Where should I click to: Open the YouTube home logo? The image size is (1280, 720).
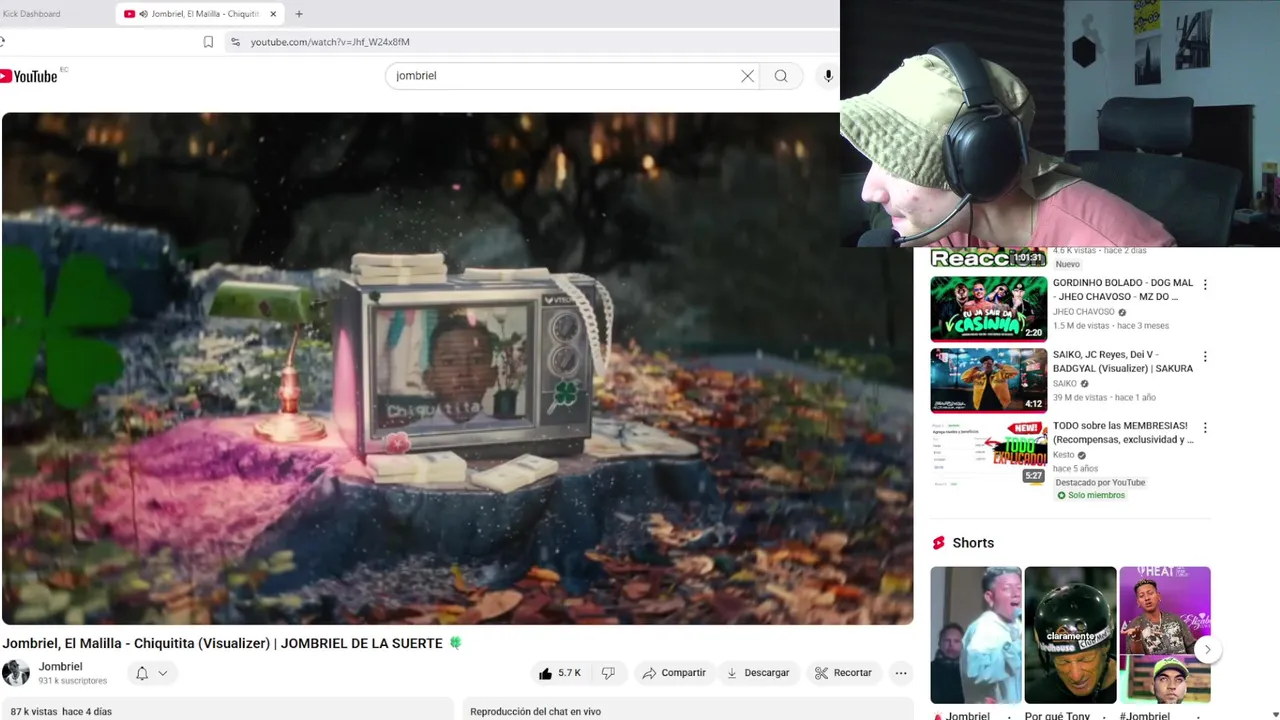click(x=29, y=76)
